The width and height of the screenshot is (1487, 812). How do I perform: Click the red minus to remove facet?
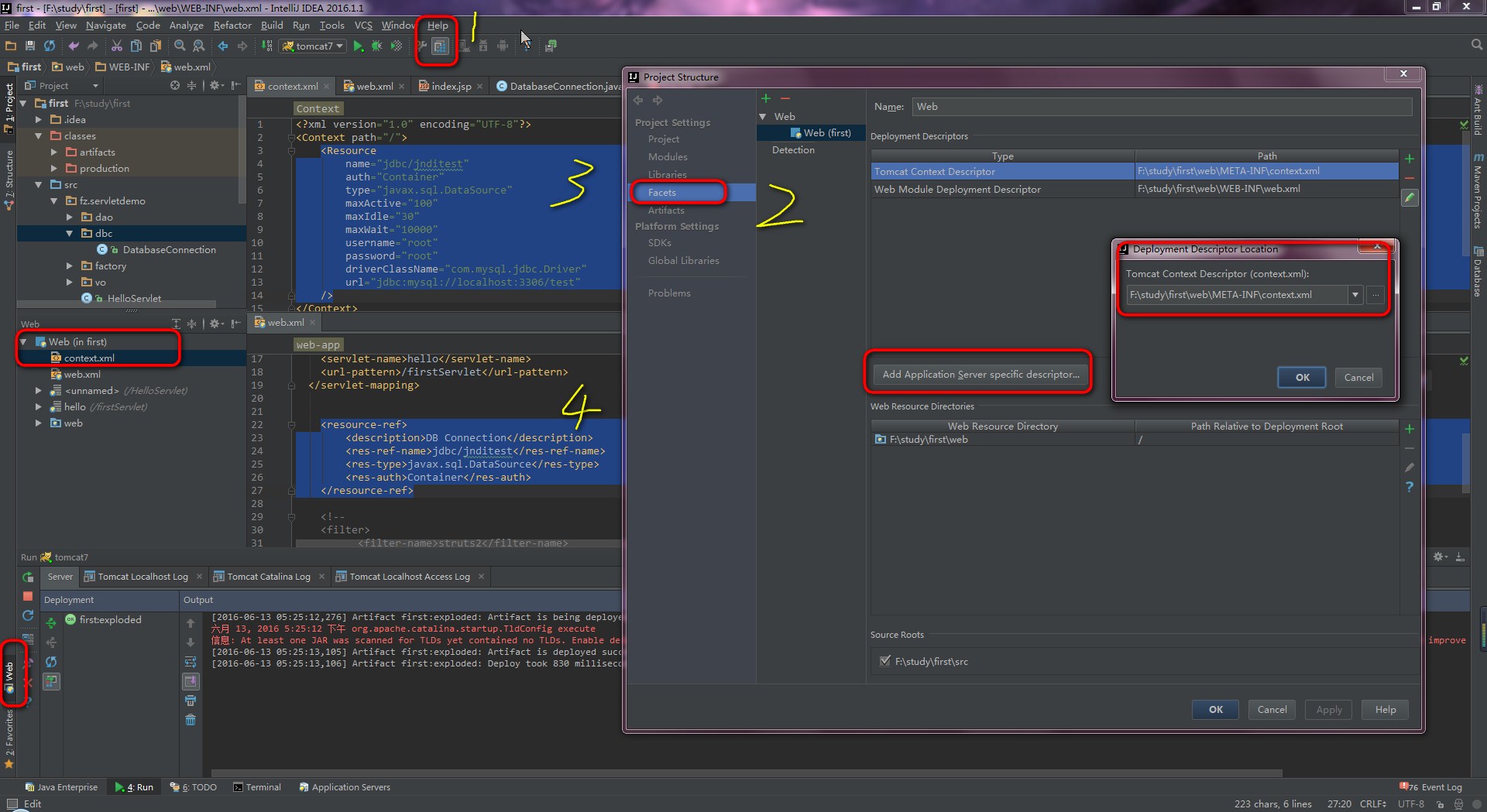(785, 98)
